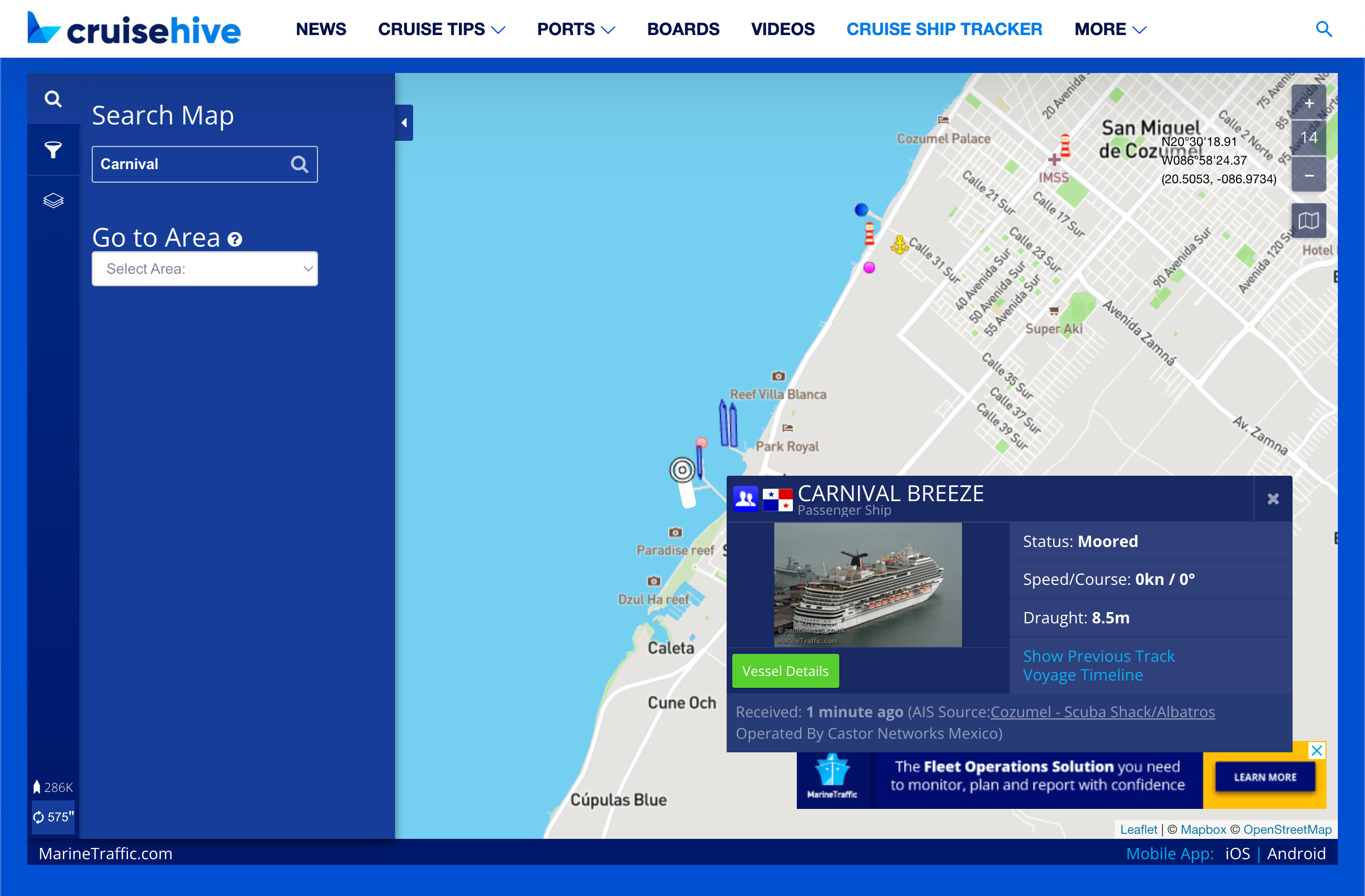Open the Select Area dropdown
The image size is (1365, 896).
(205, 269)
